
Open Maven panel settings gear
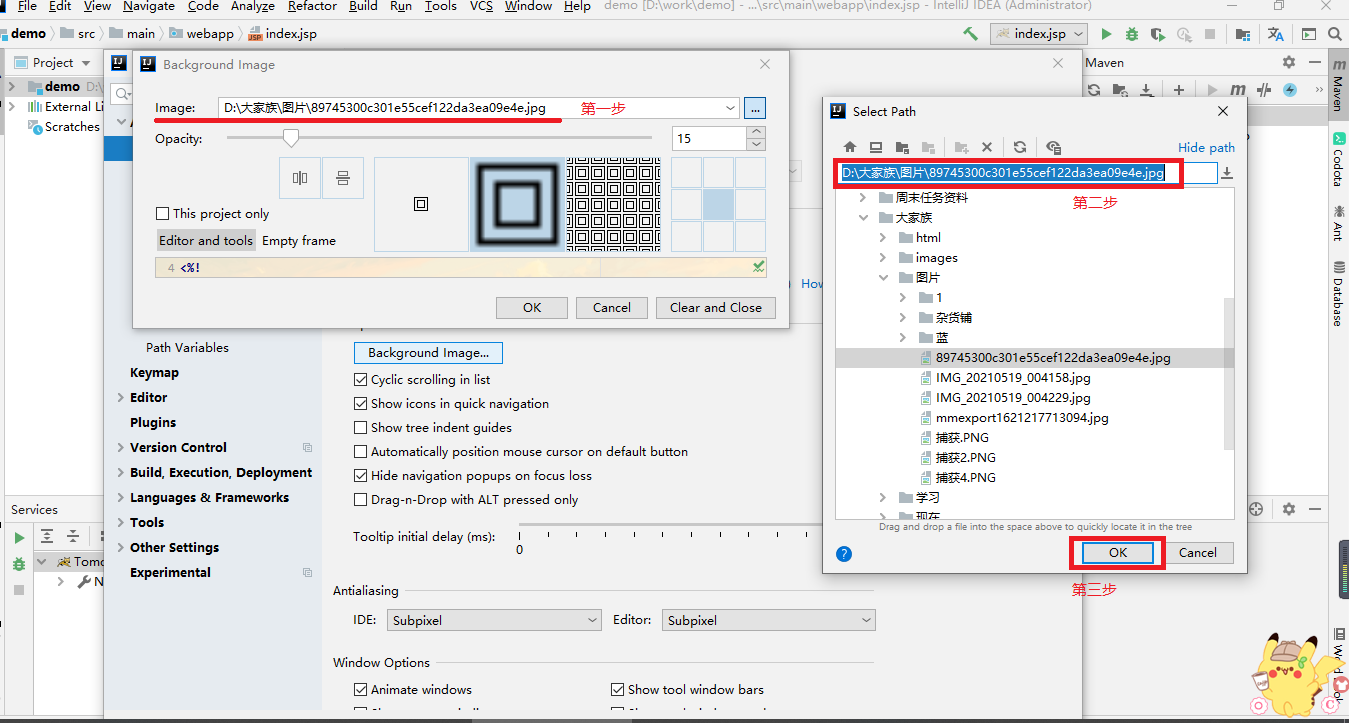click(1289, 62)
